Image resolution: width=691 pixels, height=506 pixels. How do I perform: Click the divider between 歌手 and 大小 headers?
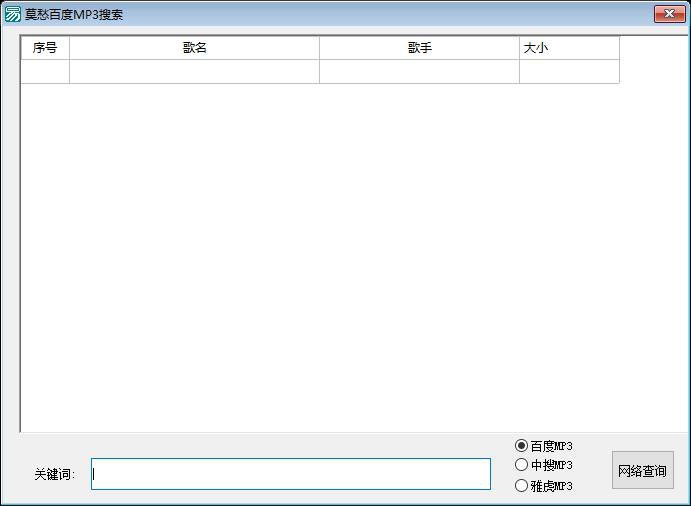click(519, 48)
